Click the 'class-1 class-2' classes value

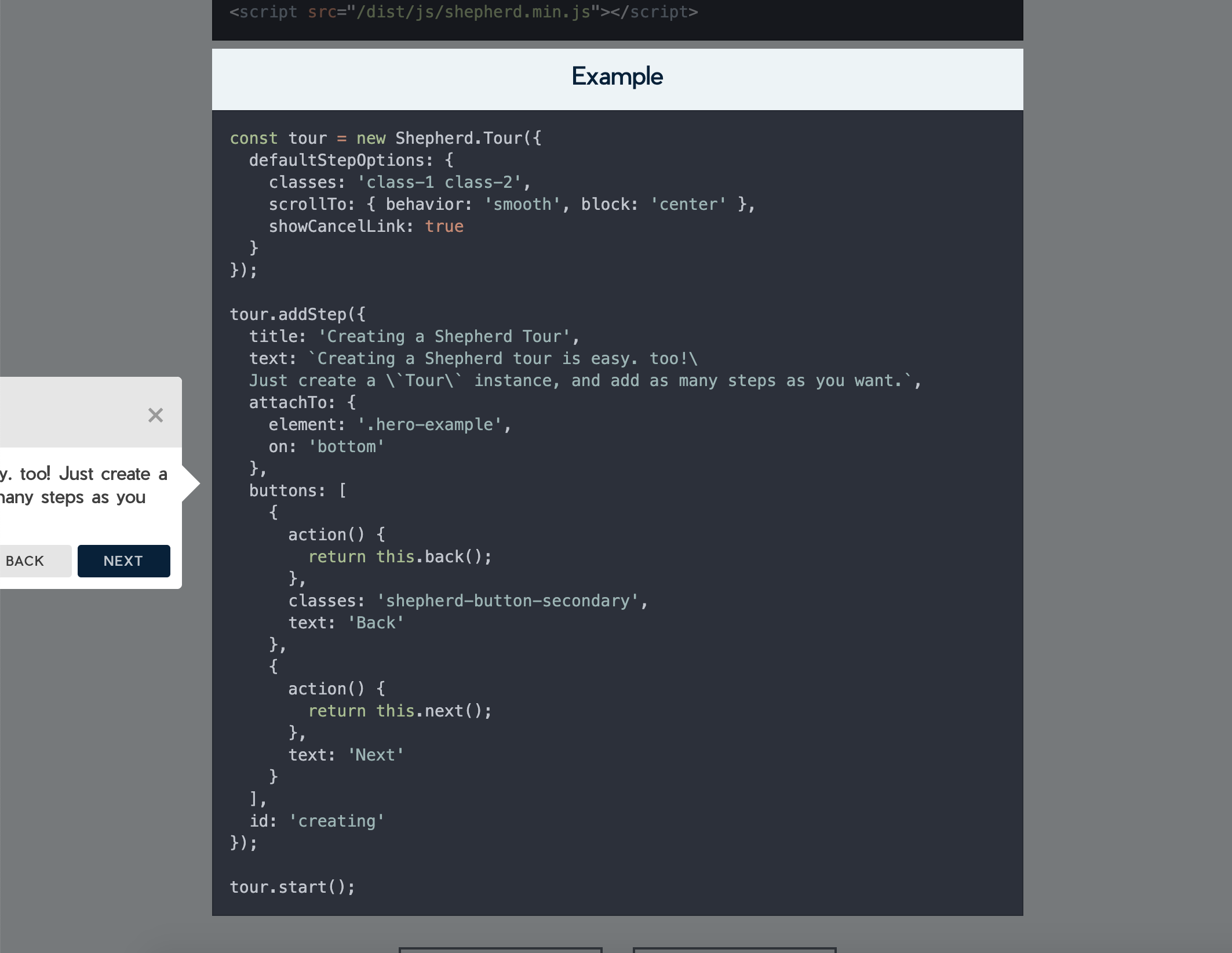(x=440, y=181)
